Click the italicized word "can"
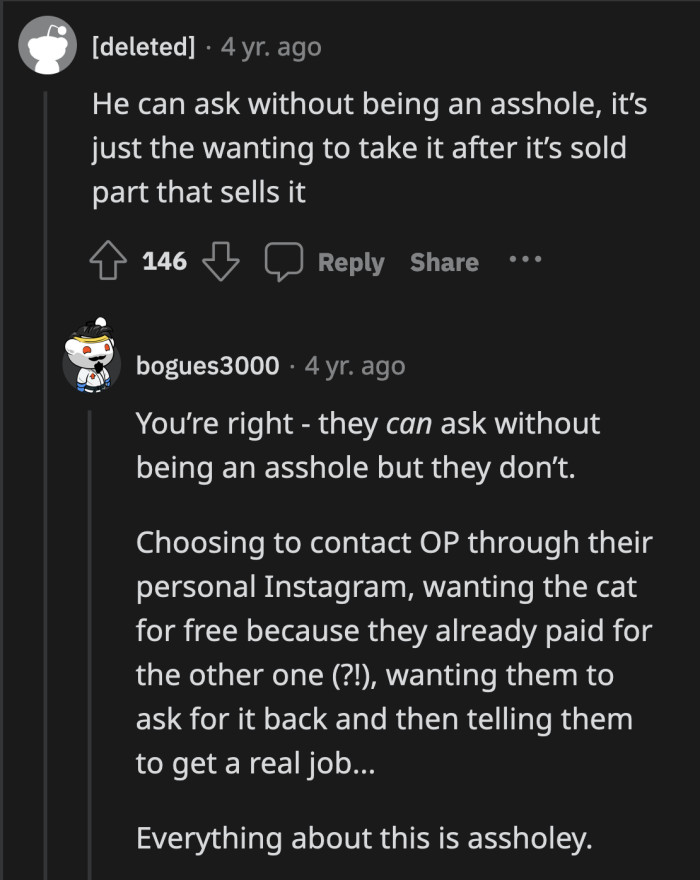Screen dimensions: 700x880 coord(407,424)
